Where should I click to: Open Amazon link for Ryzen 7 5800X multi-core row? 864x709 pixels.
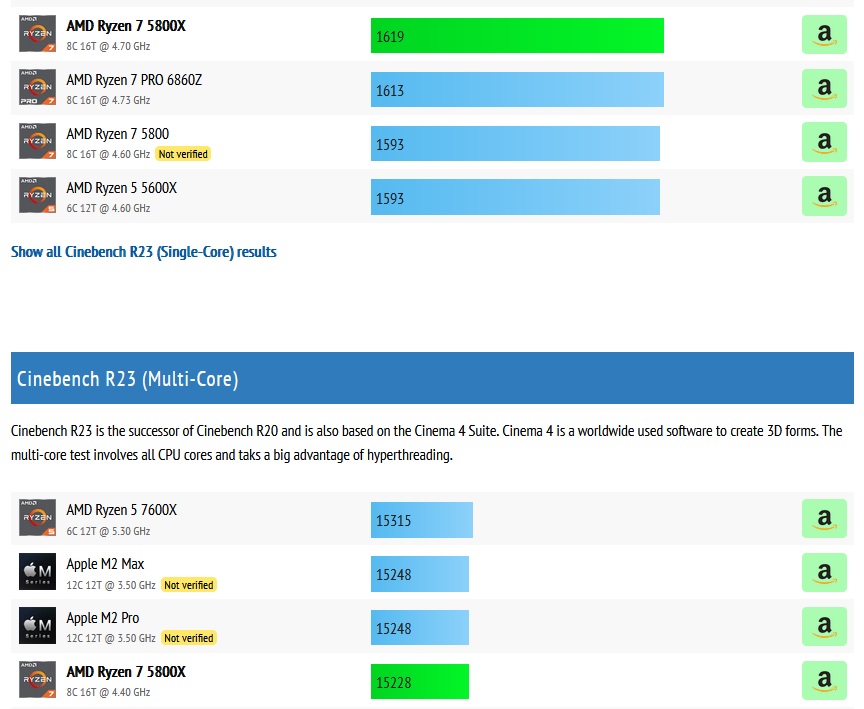coord(824,680)
